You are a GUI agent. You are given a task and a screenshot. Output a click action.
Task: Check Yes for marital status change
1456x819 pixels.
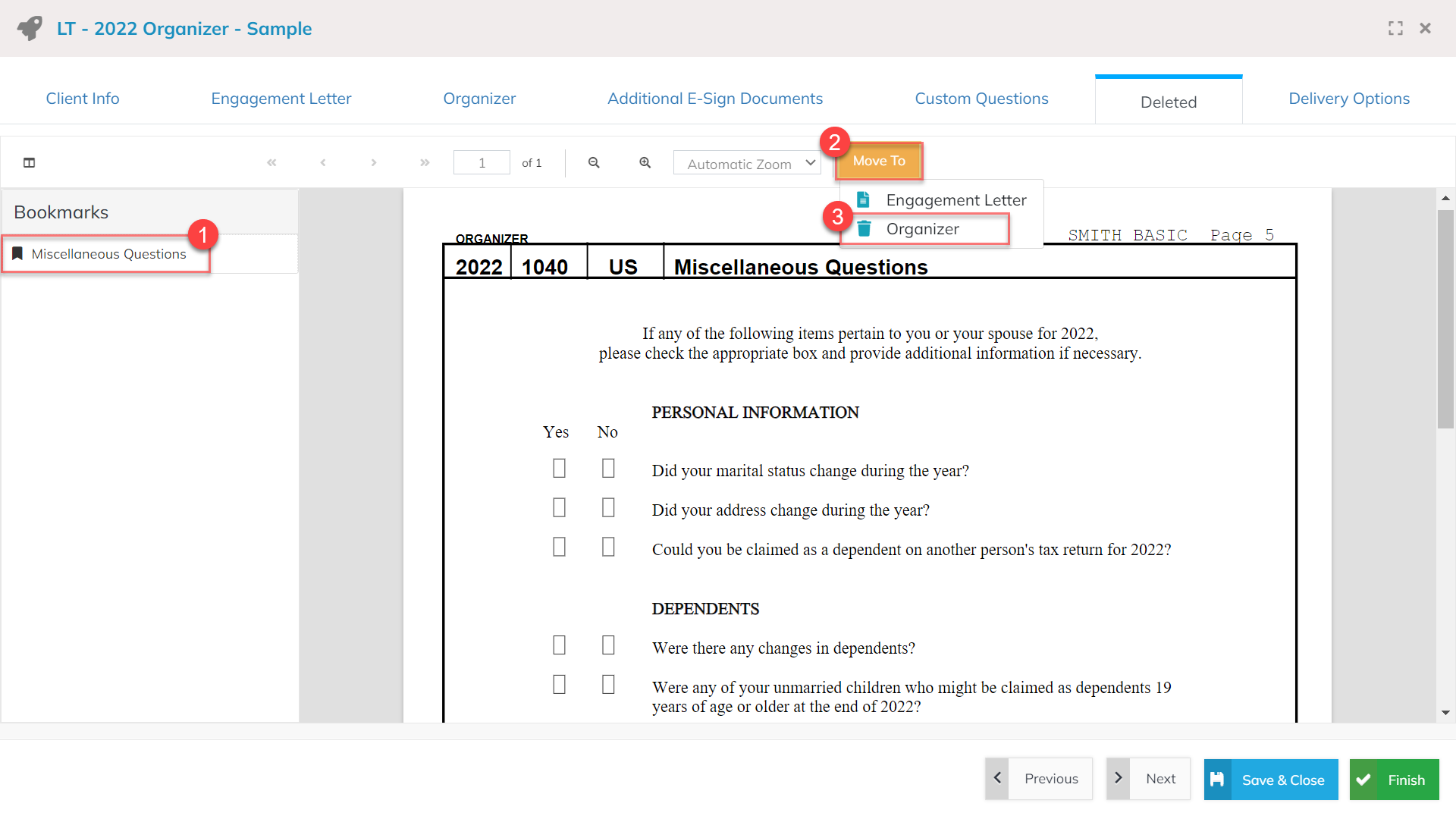[x=559, y=469]
